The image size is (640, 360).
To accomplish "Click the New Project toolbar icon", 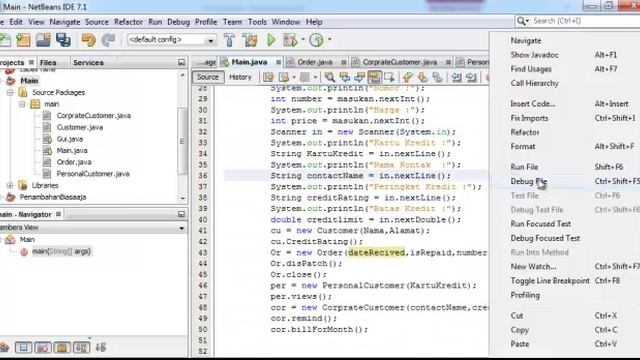I will 23,40.
